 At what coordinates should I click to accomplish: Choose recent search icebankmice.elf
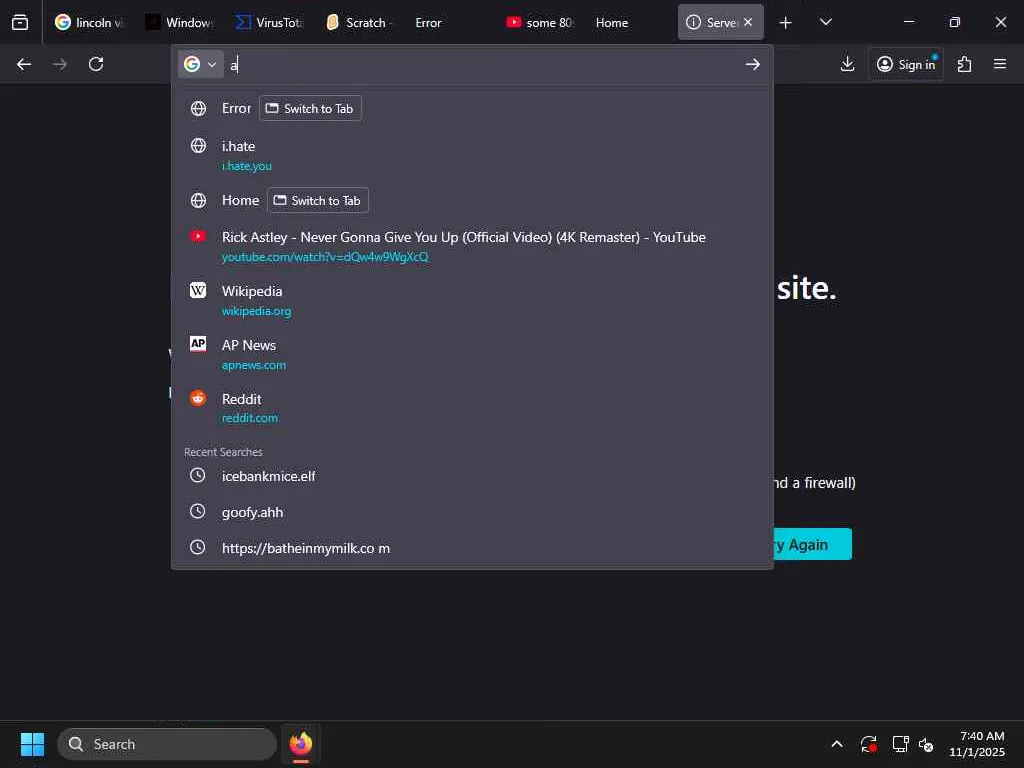click(x=472, y=476)
